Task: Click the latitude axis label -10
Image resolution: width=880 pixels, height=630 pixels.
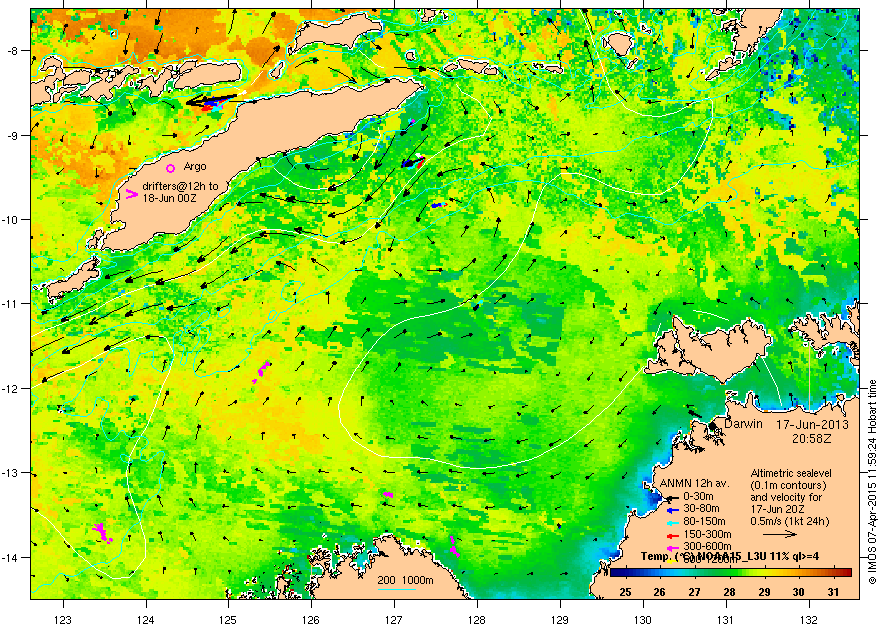Action: [11, 219]
